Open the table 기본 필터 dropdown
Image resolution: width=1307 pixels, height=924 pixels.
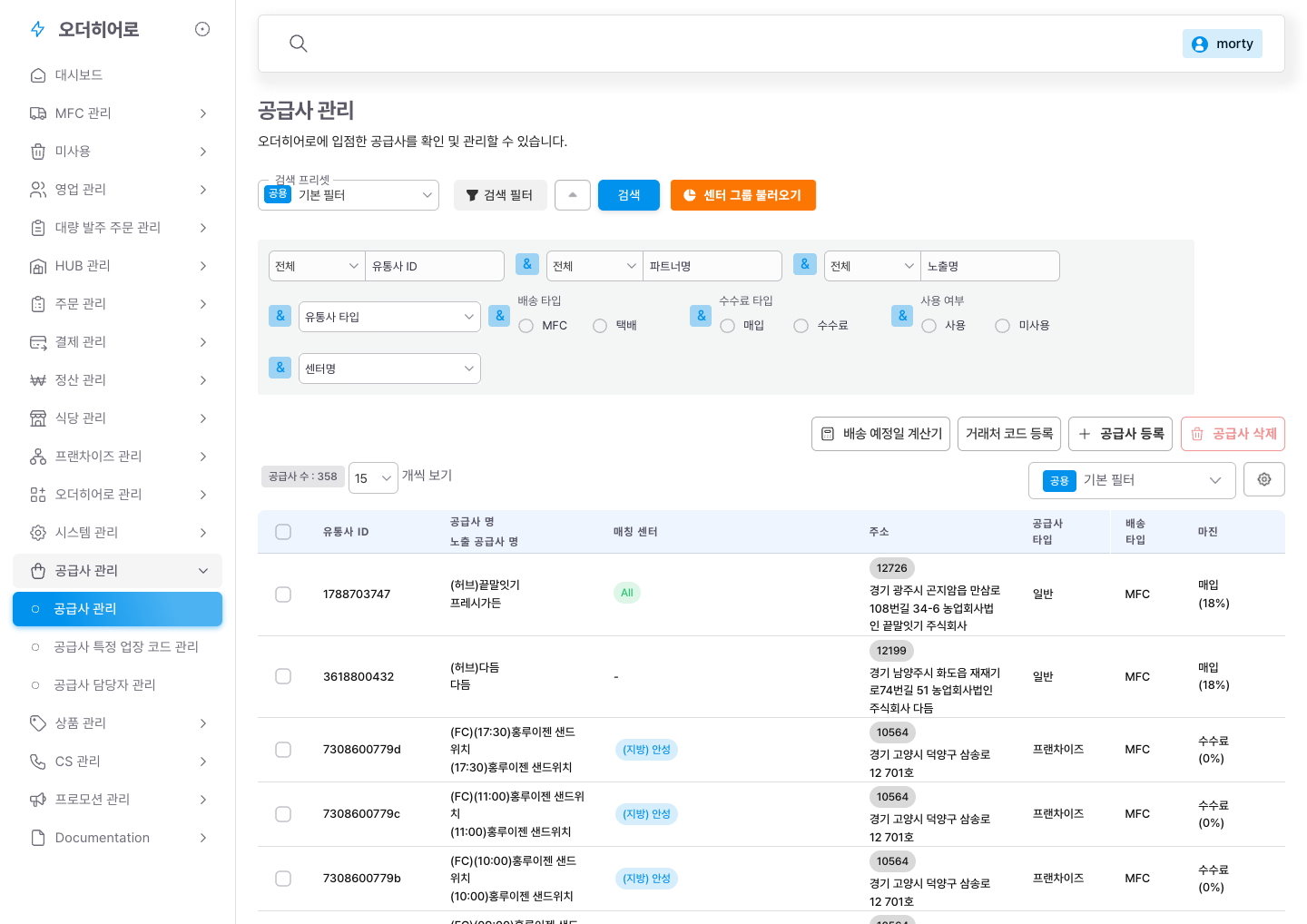(x=1132, y=480)
